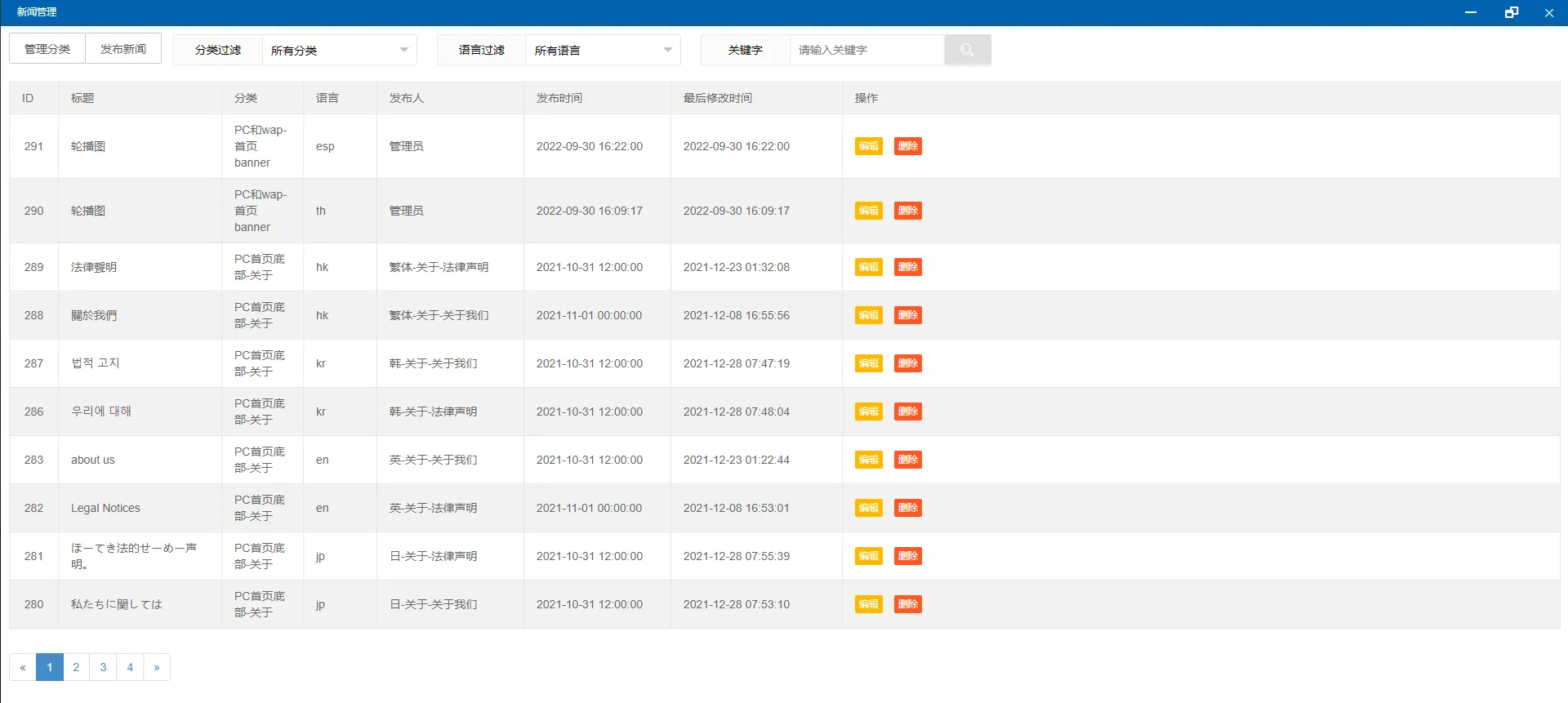Screen dimensions: 1568x703
Task: Select page 3 in pagination
Action: click(103, 667)
